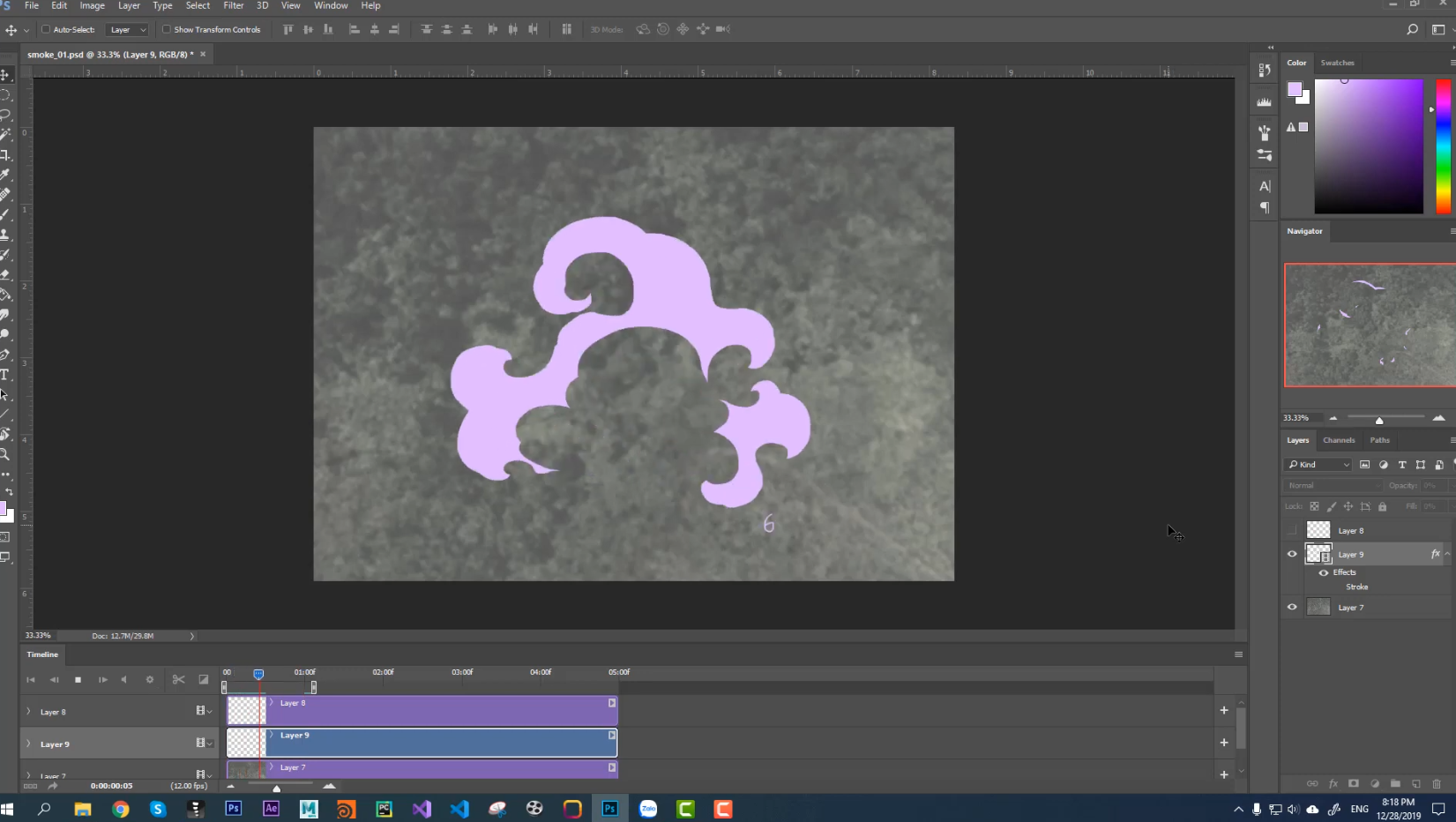Add a layer style via fx button
Screen dimensions: 1456x822
[1333, 783]
